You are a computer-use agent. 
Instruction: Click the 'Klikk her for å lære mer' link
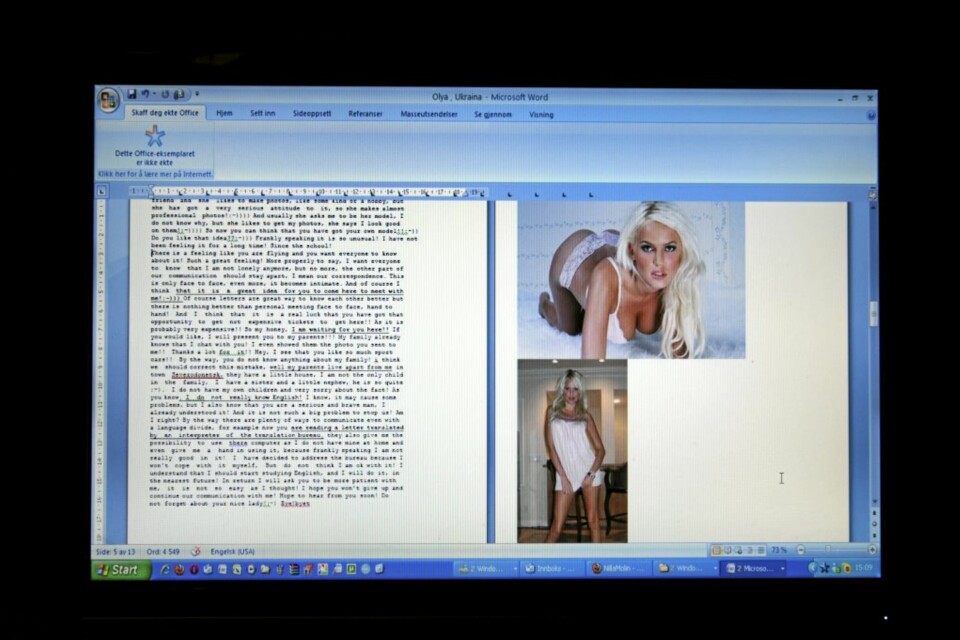(155, 174)
